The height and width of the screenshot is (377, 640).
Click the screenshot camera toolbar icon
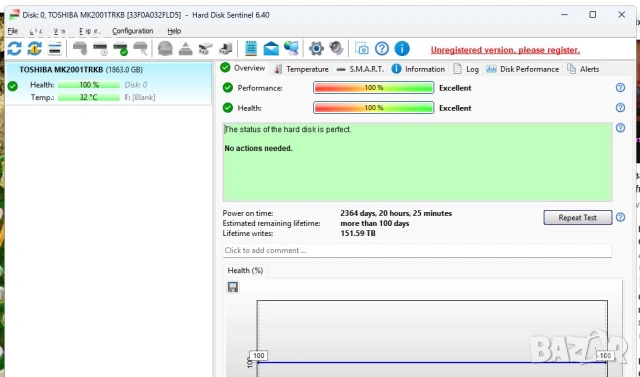(x=362, y=49)
